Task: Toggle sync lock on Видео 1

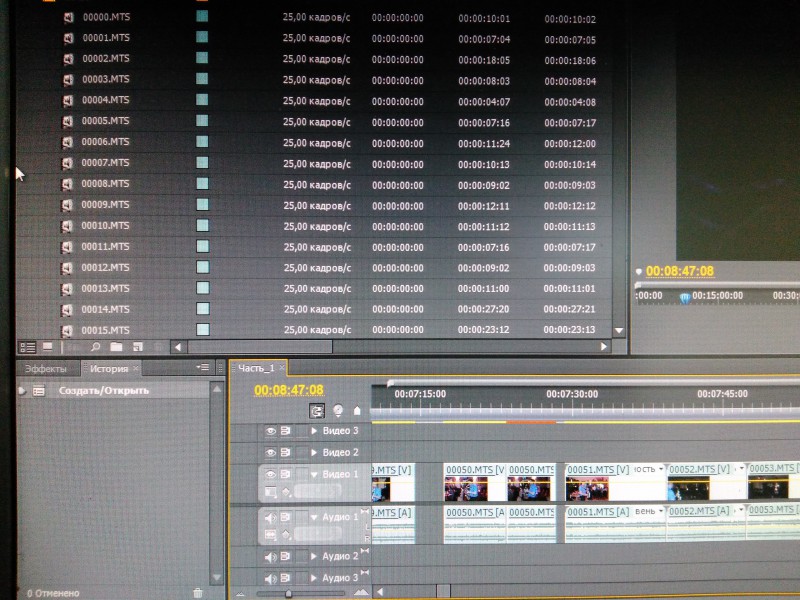Action: [285, 474]
